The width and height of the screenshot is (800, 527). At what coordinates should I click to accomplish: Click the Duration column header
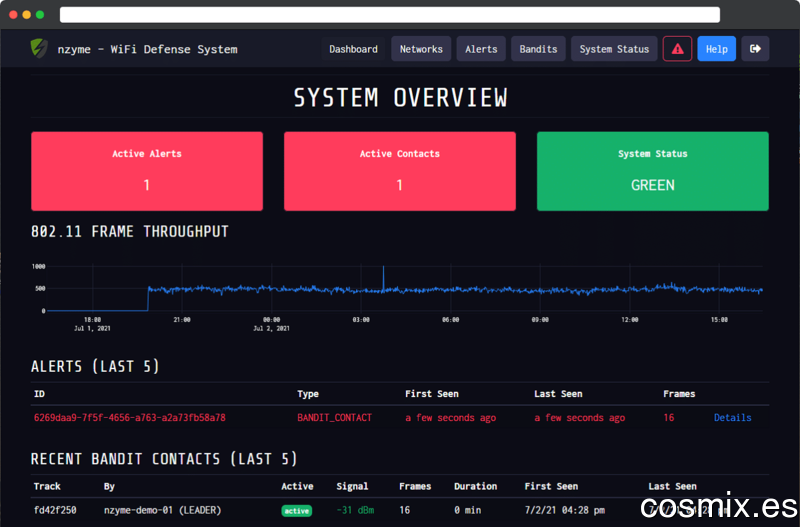[x=475, y=486]
